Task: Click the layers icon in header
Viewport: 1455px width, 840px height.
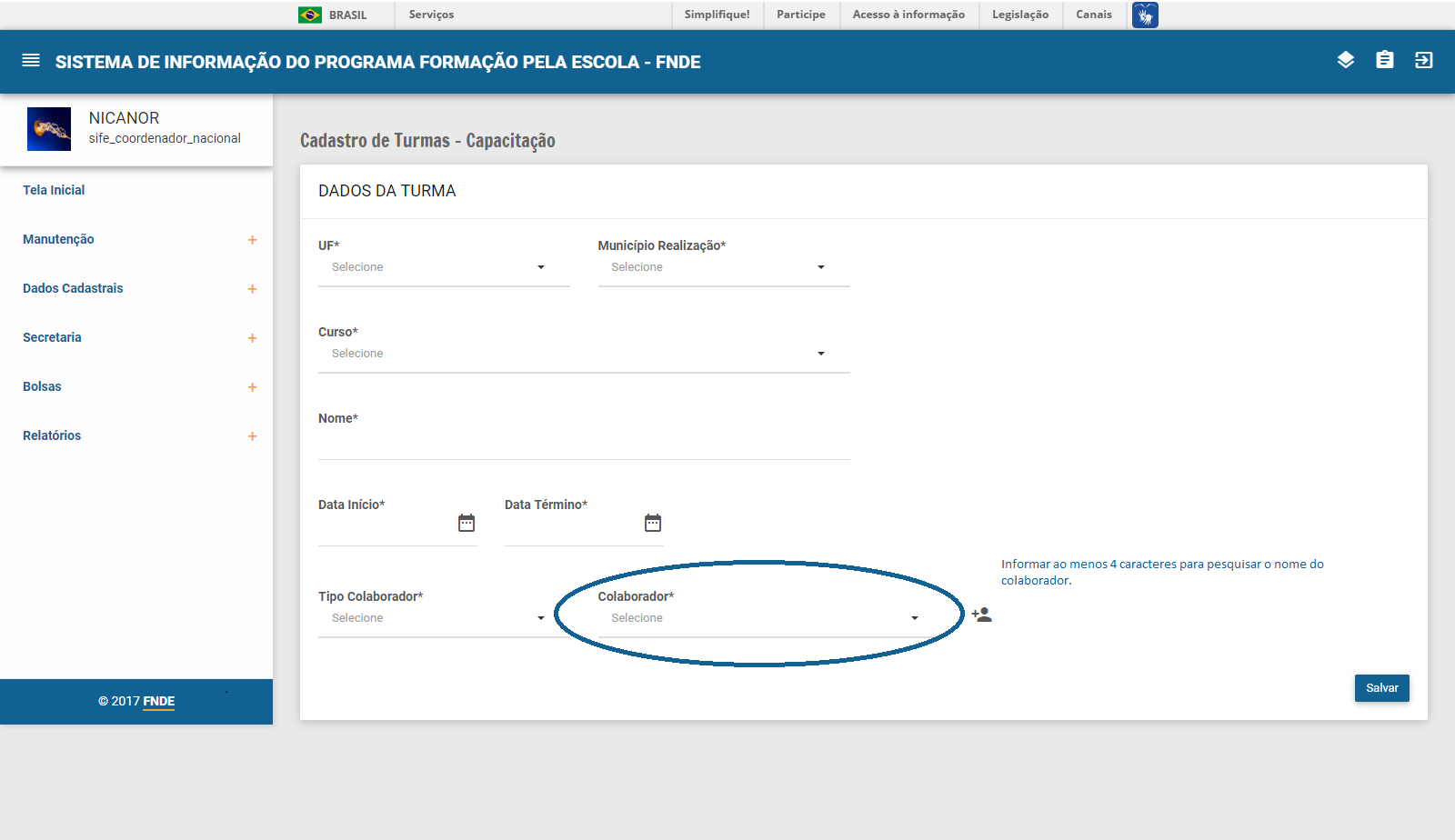Action: point(1346,60)
